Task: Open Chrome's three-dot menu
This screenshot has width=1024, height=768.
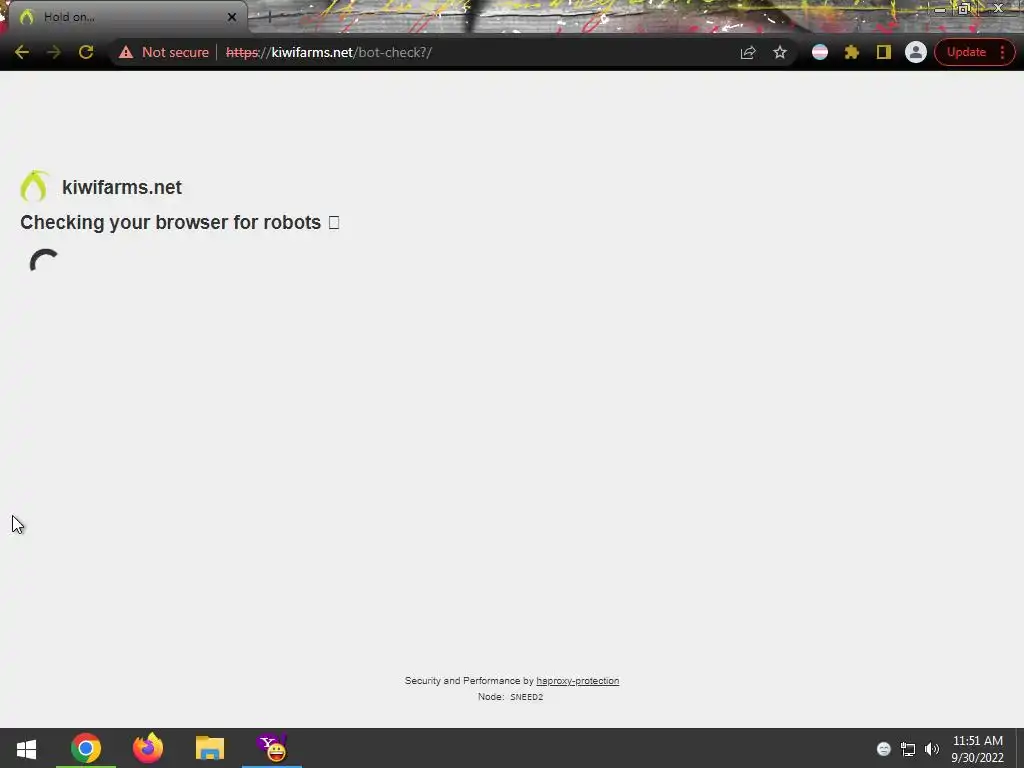Action: (1002, 52)
